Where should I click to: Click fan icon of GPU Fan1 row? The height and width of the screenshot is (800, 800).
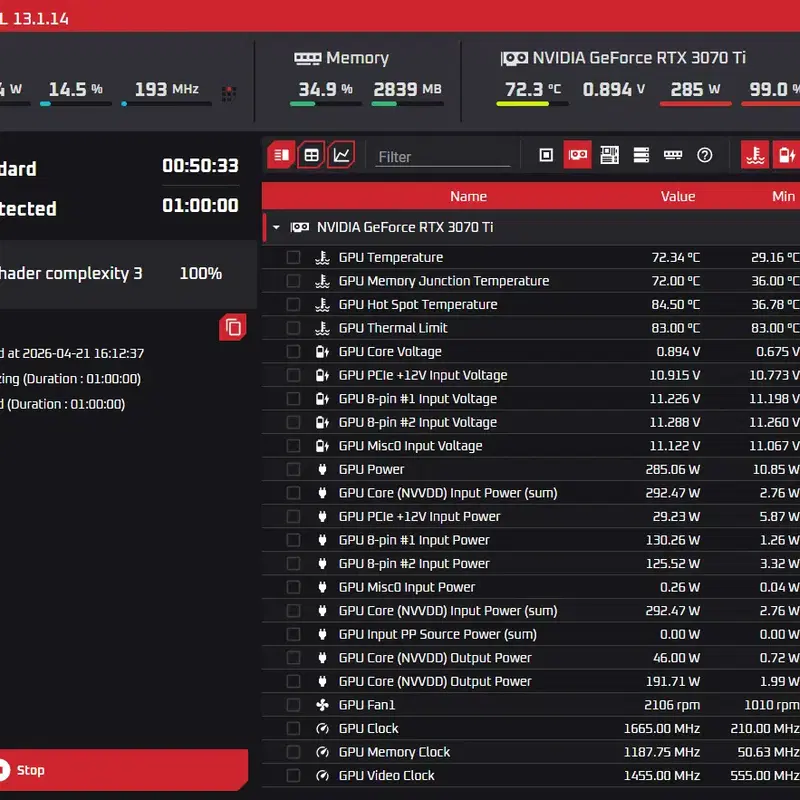pos(322,705)
